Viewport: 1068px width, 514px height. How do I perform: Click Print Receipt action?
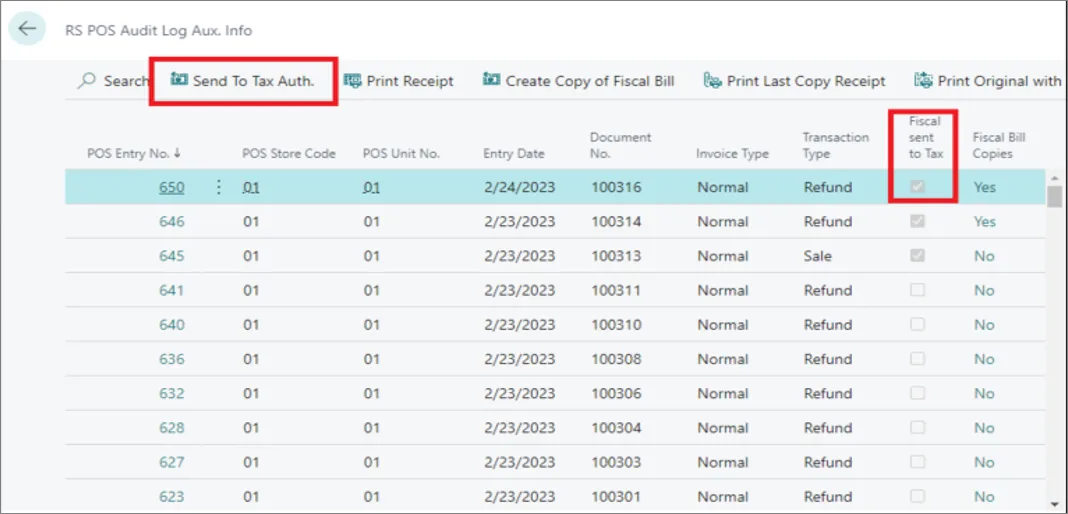pyautogui.click(x=398, y=81)
